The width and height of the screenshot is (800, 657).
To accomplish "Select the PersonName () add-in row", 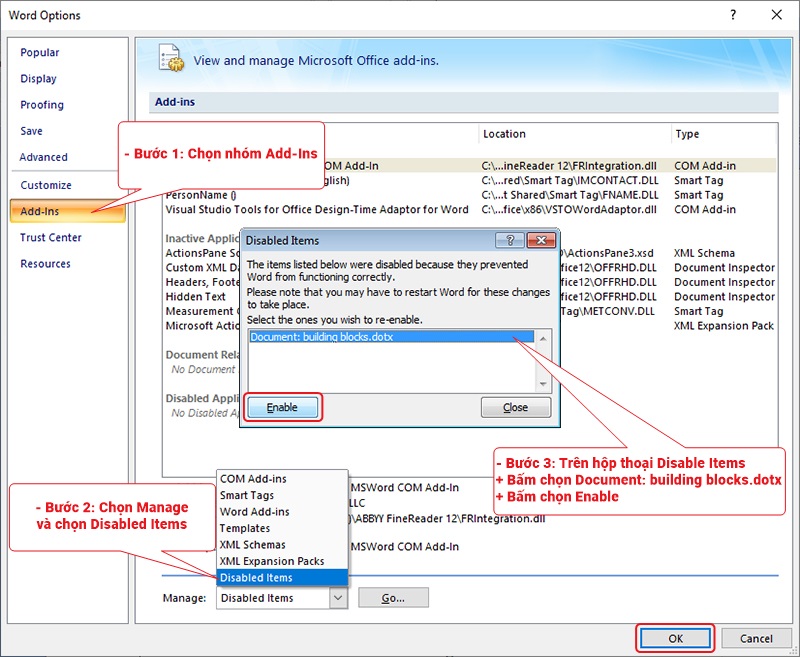I will [x=469, y=195].
